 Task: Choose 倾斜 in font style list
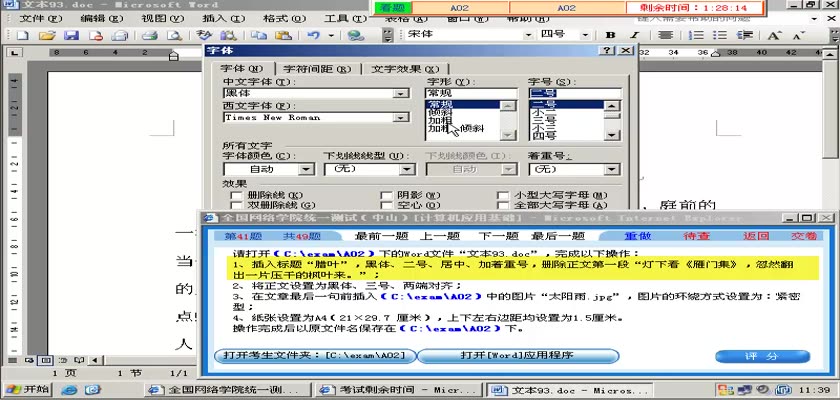pos(440,112)
